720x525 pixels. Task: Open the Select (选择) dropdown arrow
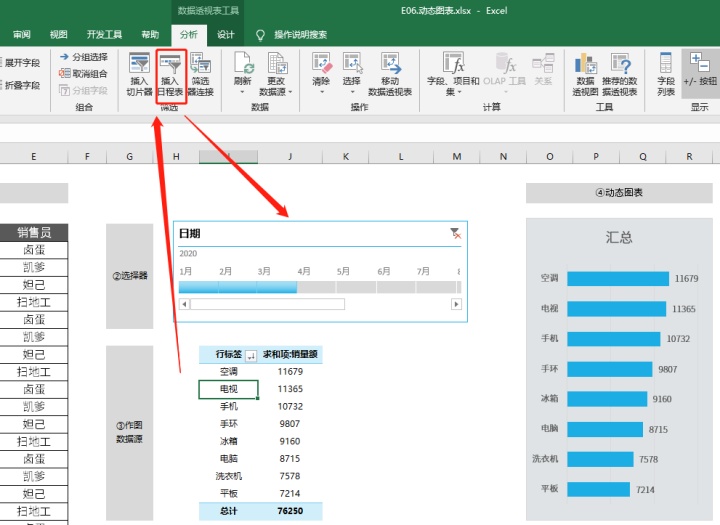click(352, 92)
